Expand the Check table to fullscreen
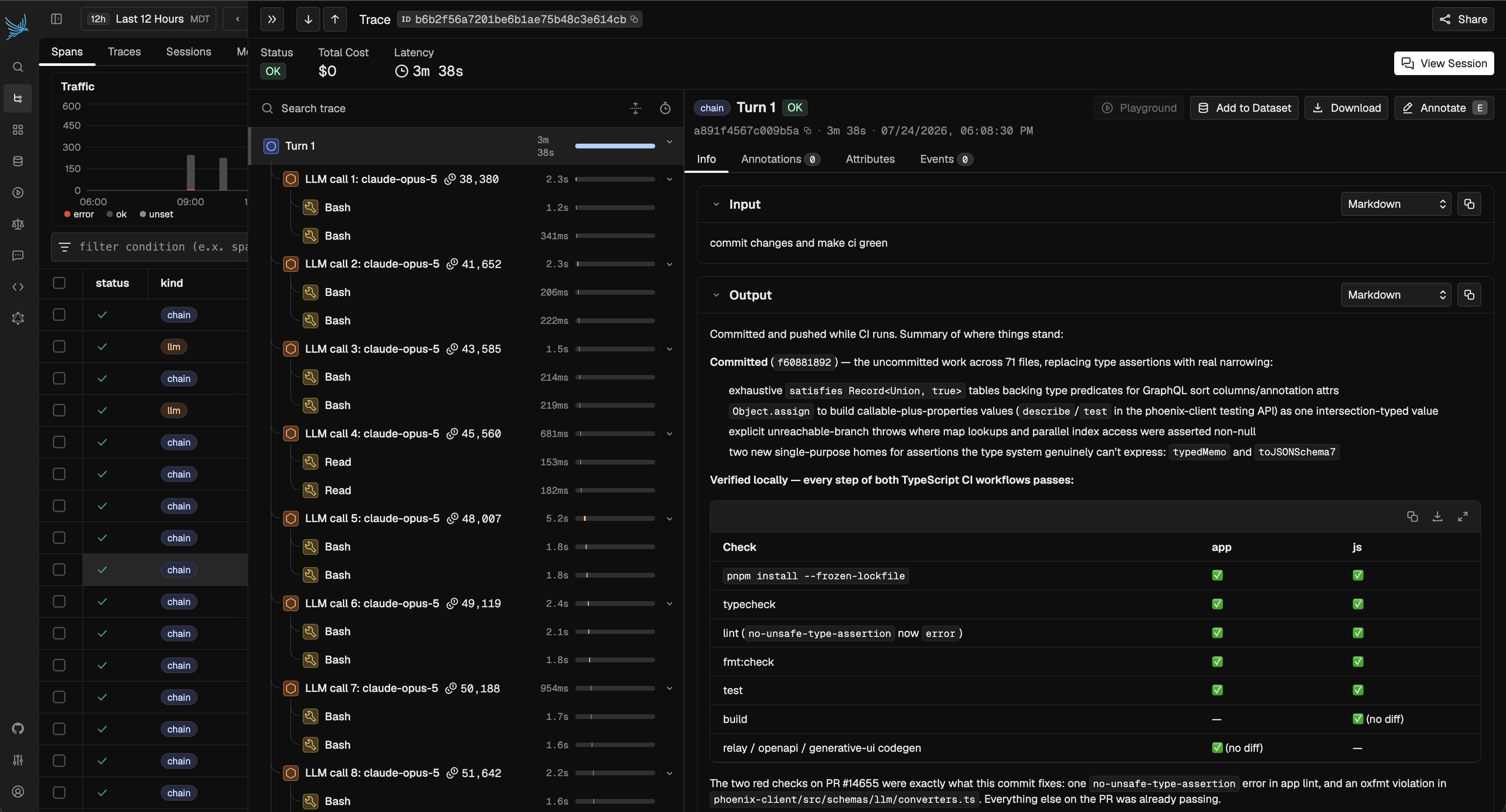The width and height of the screenshot is (1506, 812). (1463, 516)
